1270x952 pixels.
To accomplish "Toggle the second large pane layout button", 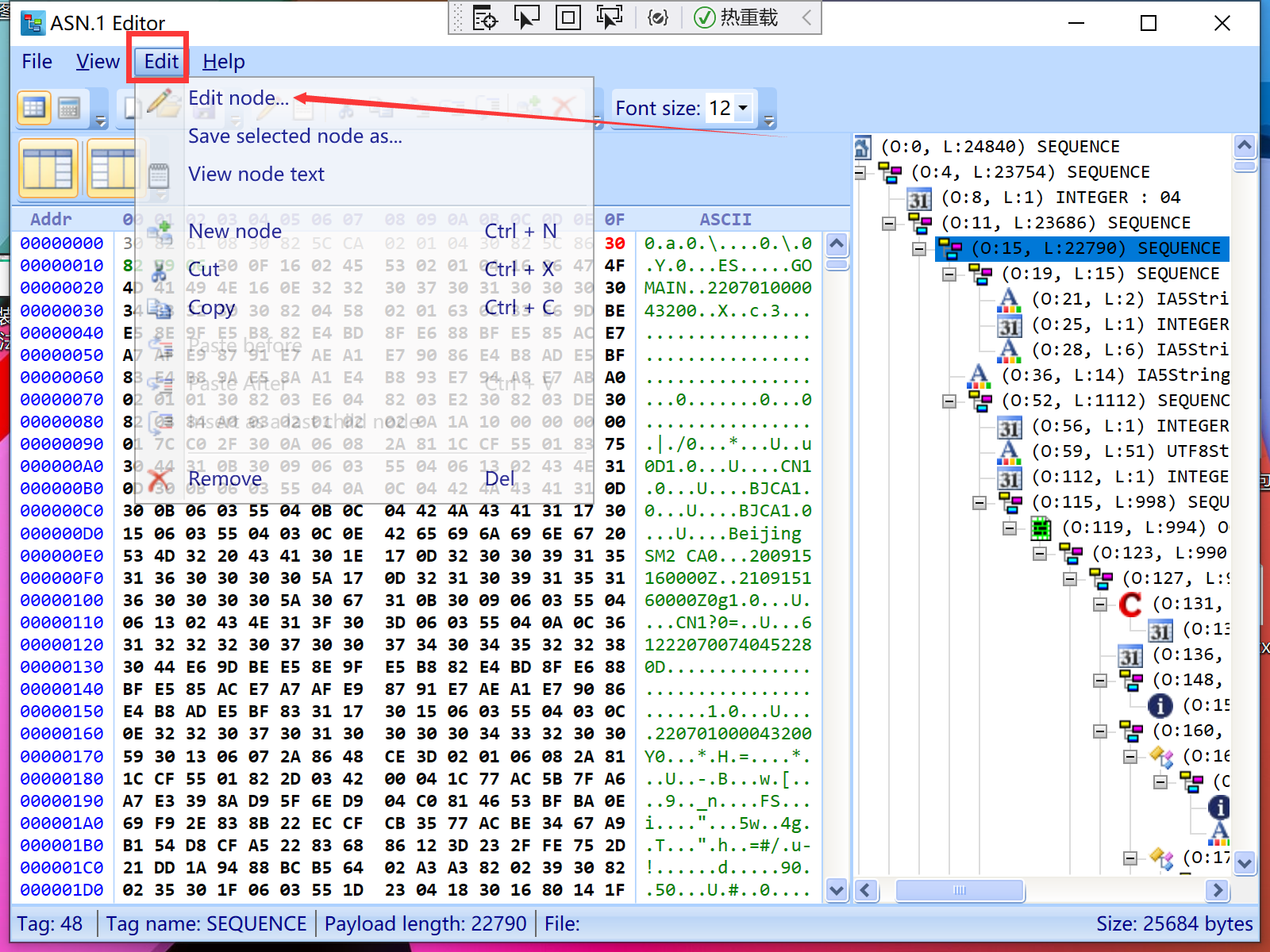I will click(x=116, y=168).
